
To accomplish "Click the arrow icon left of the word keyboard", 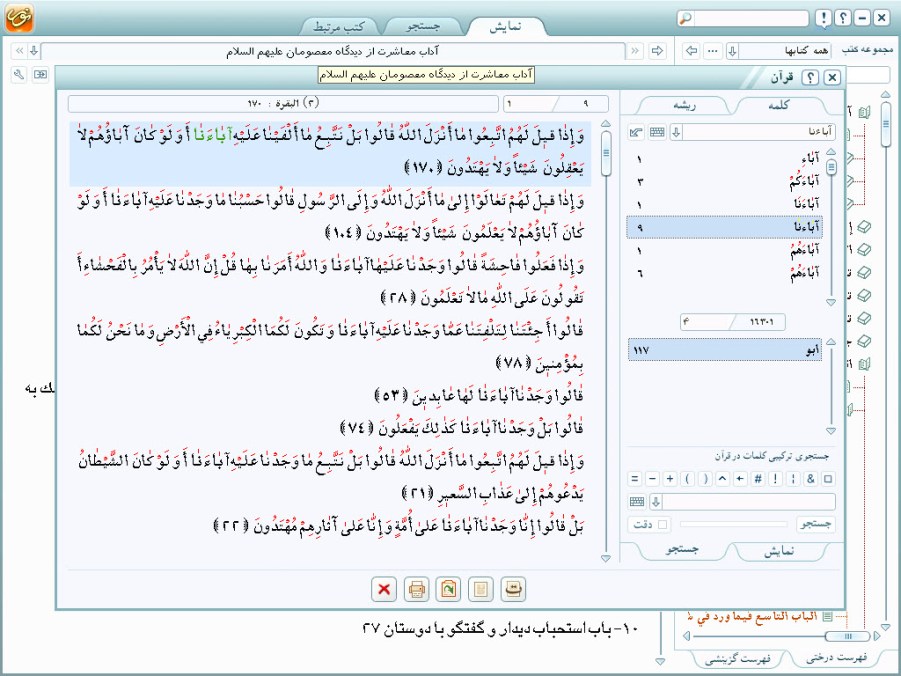I will coord(636,133).
